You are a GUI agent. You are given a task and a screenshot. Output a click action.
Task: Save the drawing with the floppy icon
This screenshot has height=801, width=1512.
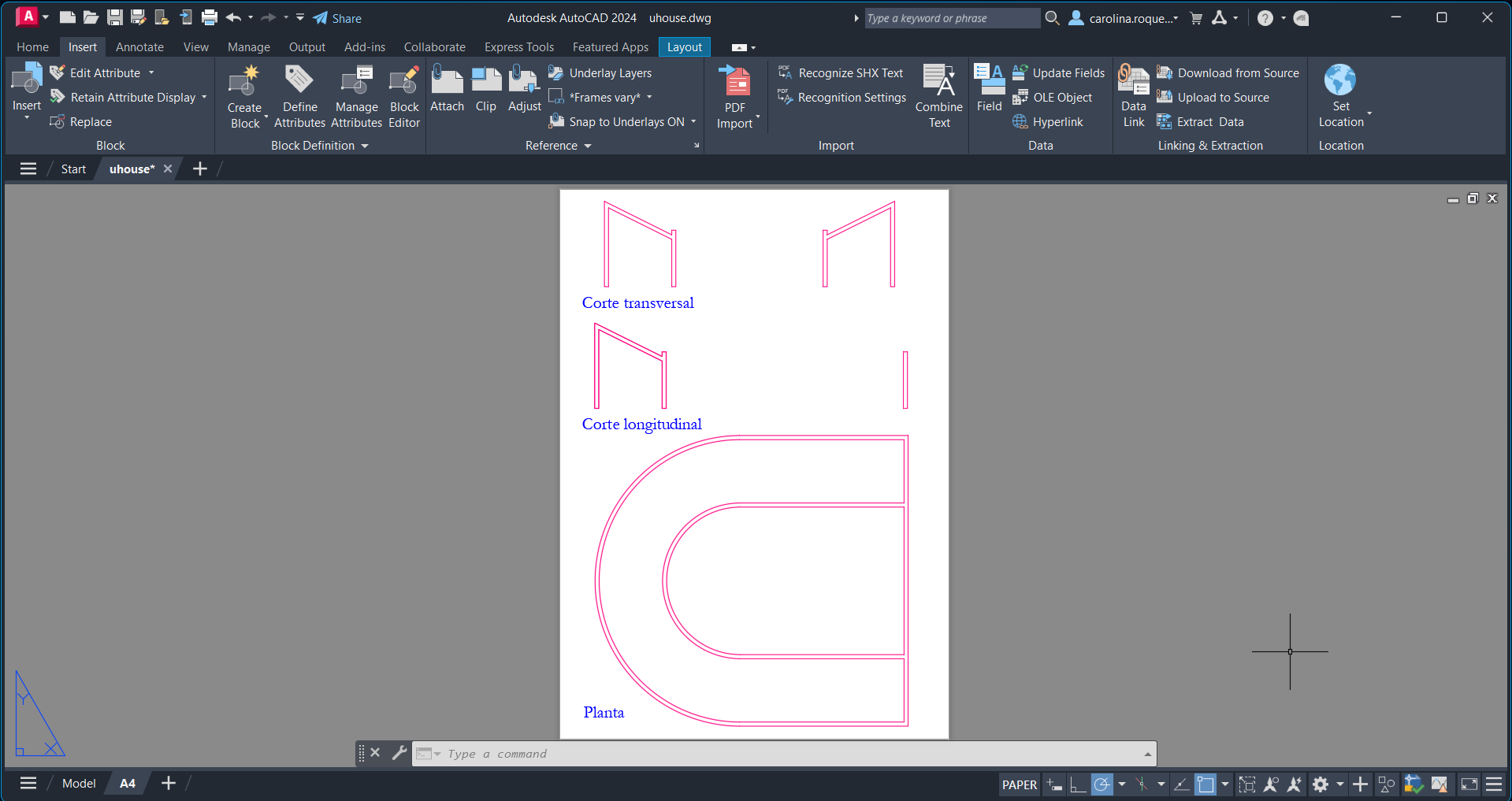pos(115,17)
